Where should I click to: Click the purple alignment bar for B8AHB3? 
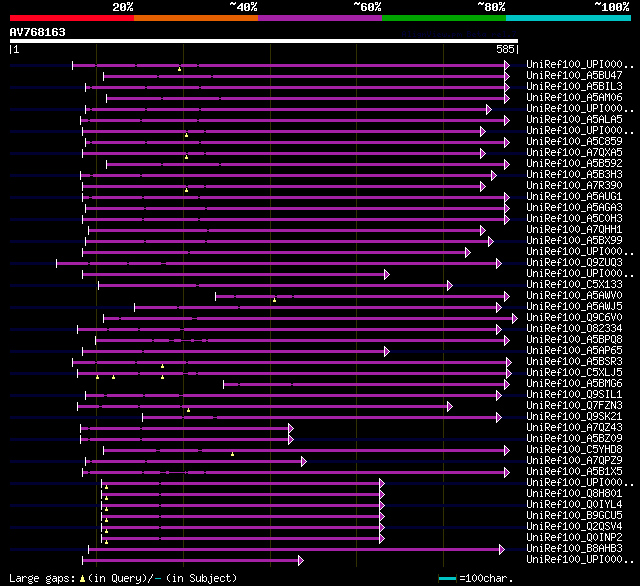coord(295,550)
